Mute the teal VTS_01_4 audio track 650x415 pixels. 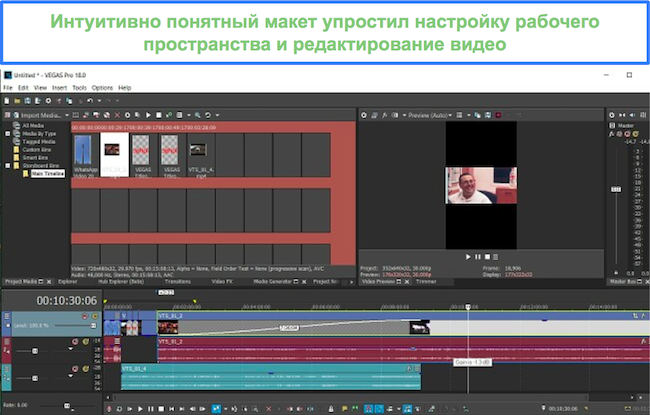75,369
